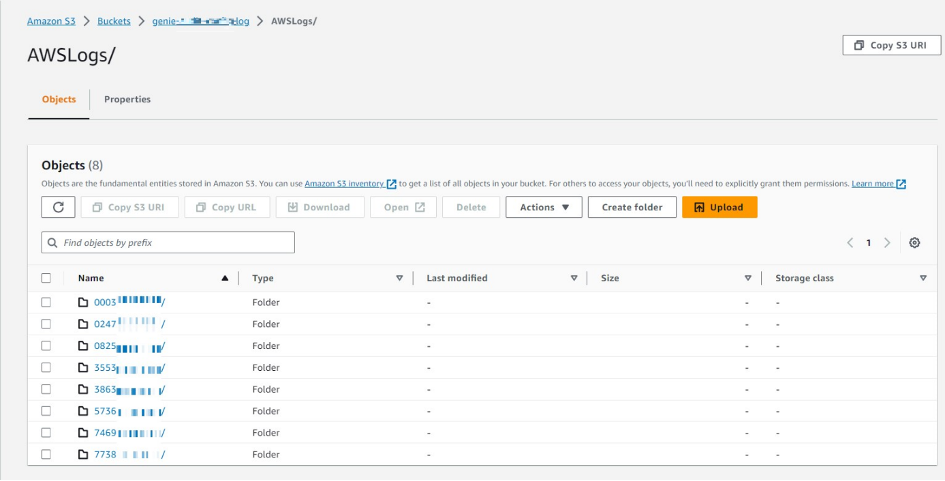Open folder link starting with 7469
Viewport: 945px width, 481px height.
130,433
